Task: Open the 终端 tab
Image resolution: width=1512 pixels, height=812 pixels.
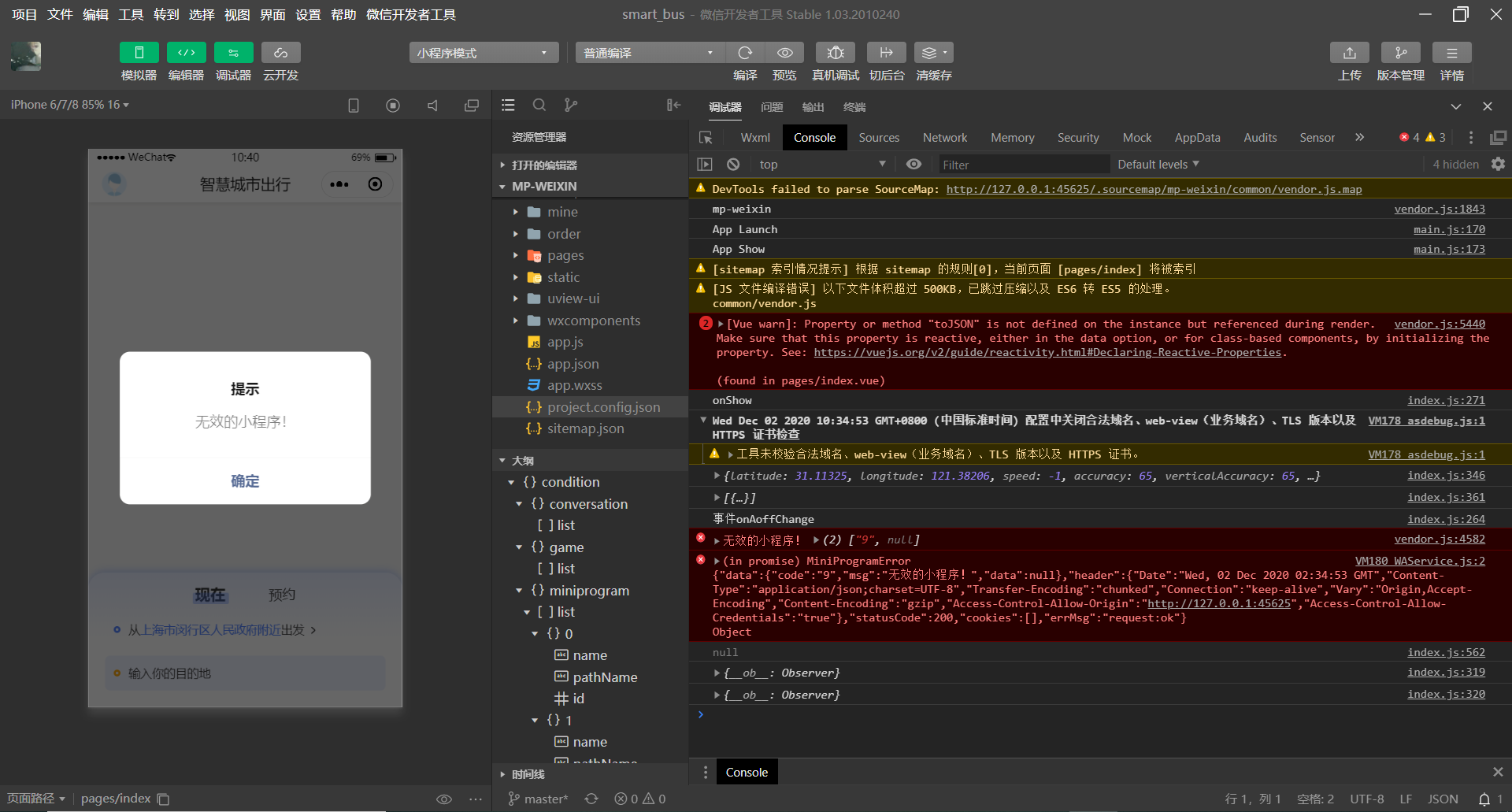Action: coord(854,107)
